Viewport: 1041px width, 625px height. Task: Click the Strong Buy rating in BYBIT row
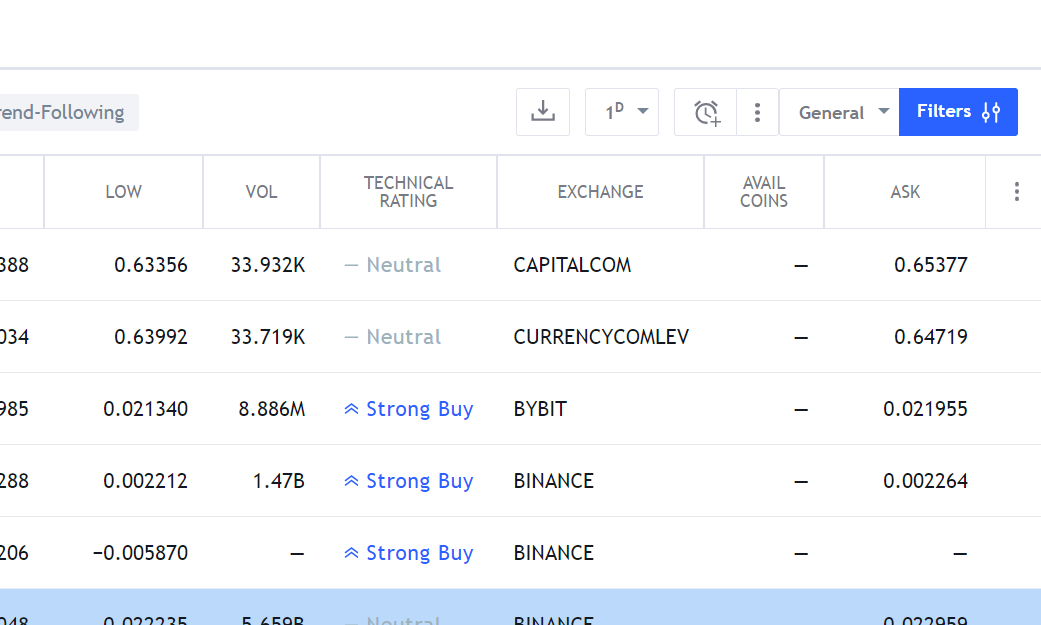tap(408, 409)
